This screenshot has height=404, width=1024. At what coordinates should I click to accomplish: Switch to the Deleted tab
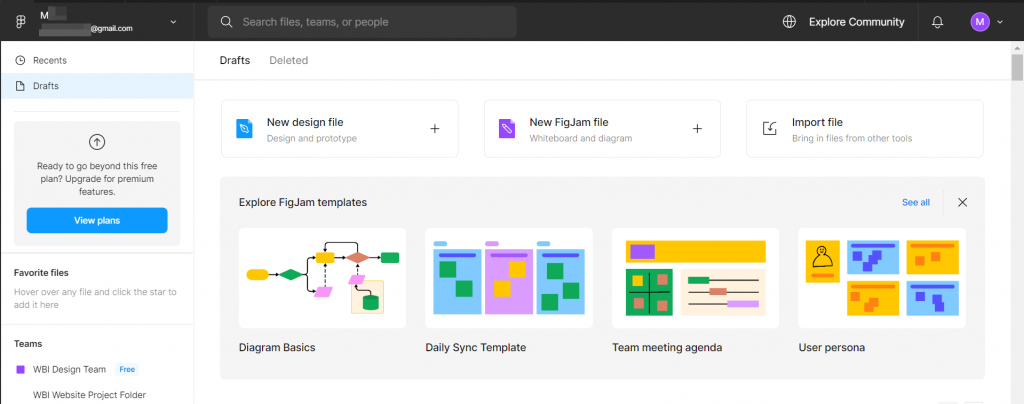288,60
